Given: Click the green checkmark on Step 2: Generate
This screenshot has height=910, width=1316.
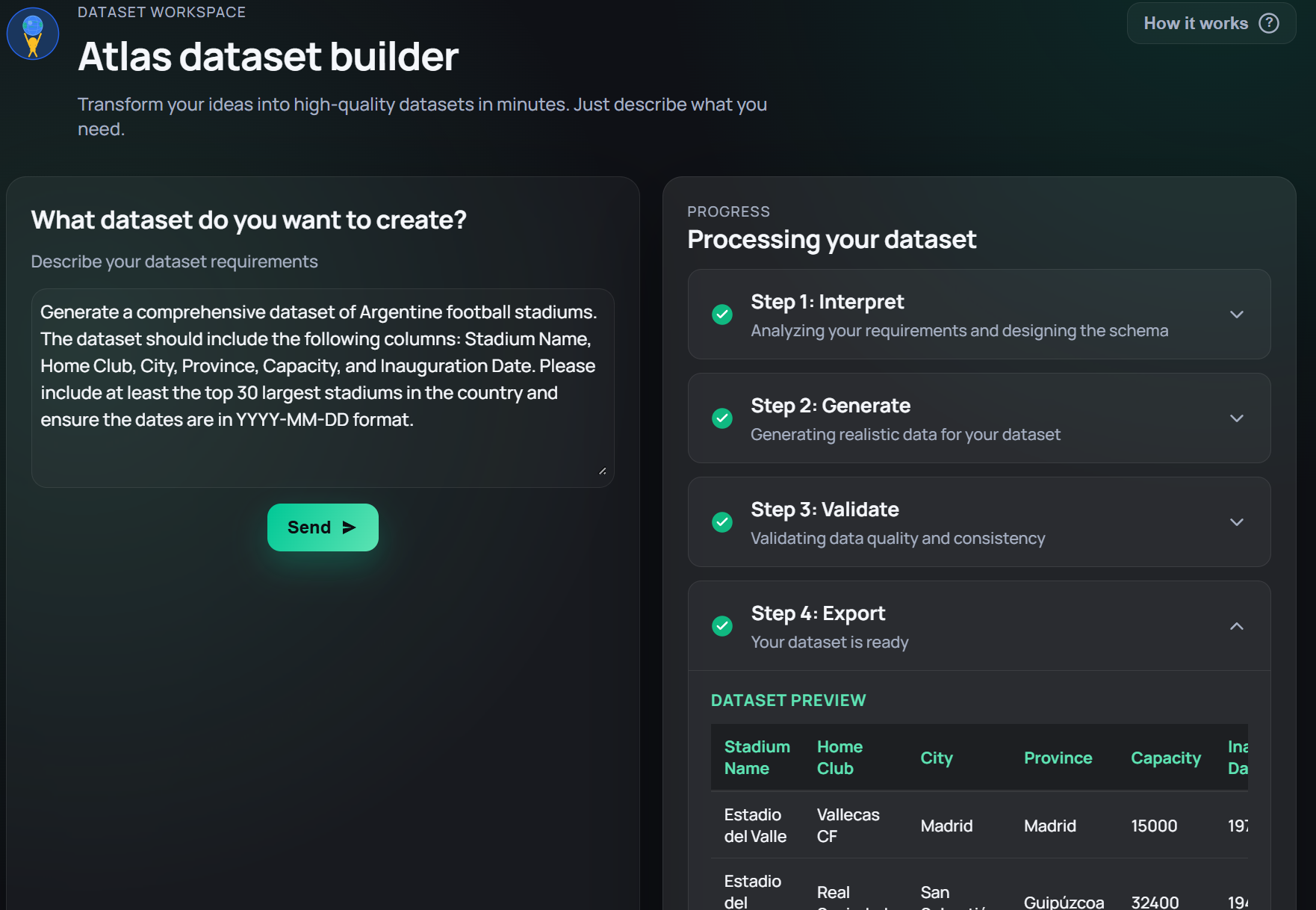Looking at the screenshot, I should (722, 418).
